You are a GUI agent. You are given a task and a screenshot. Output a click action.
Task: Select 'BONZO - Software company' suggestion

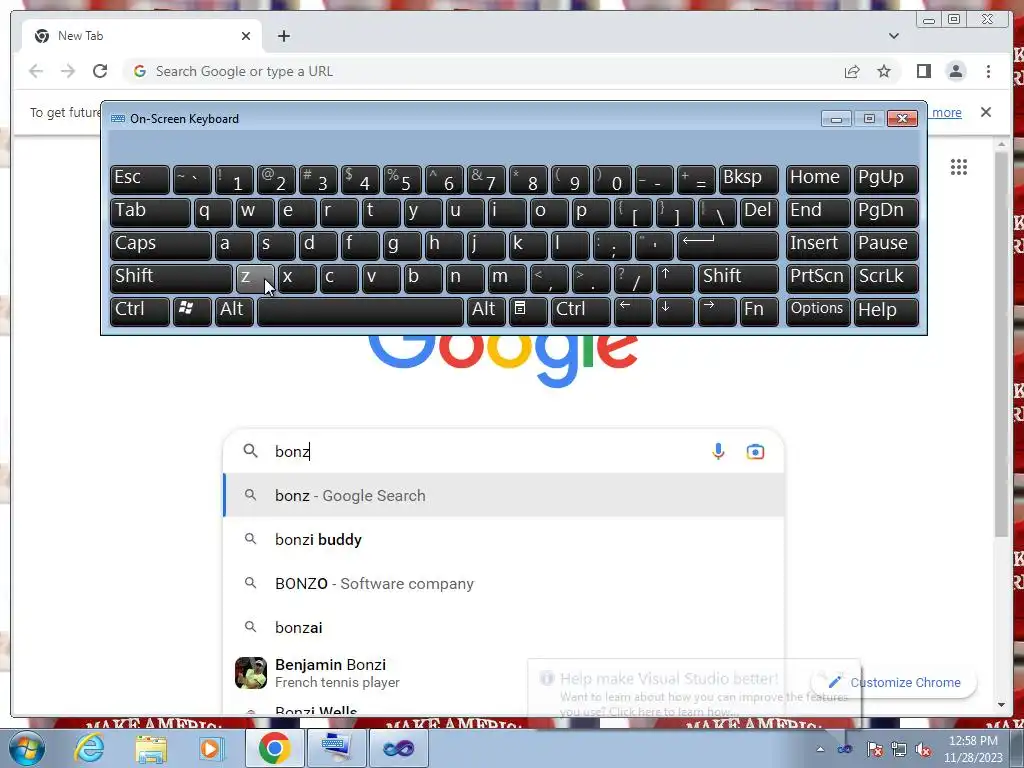coord(503,583)
